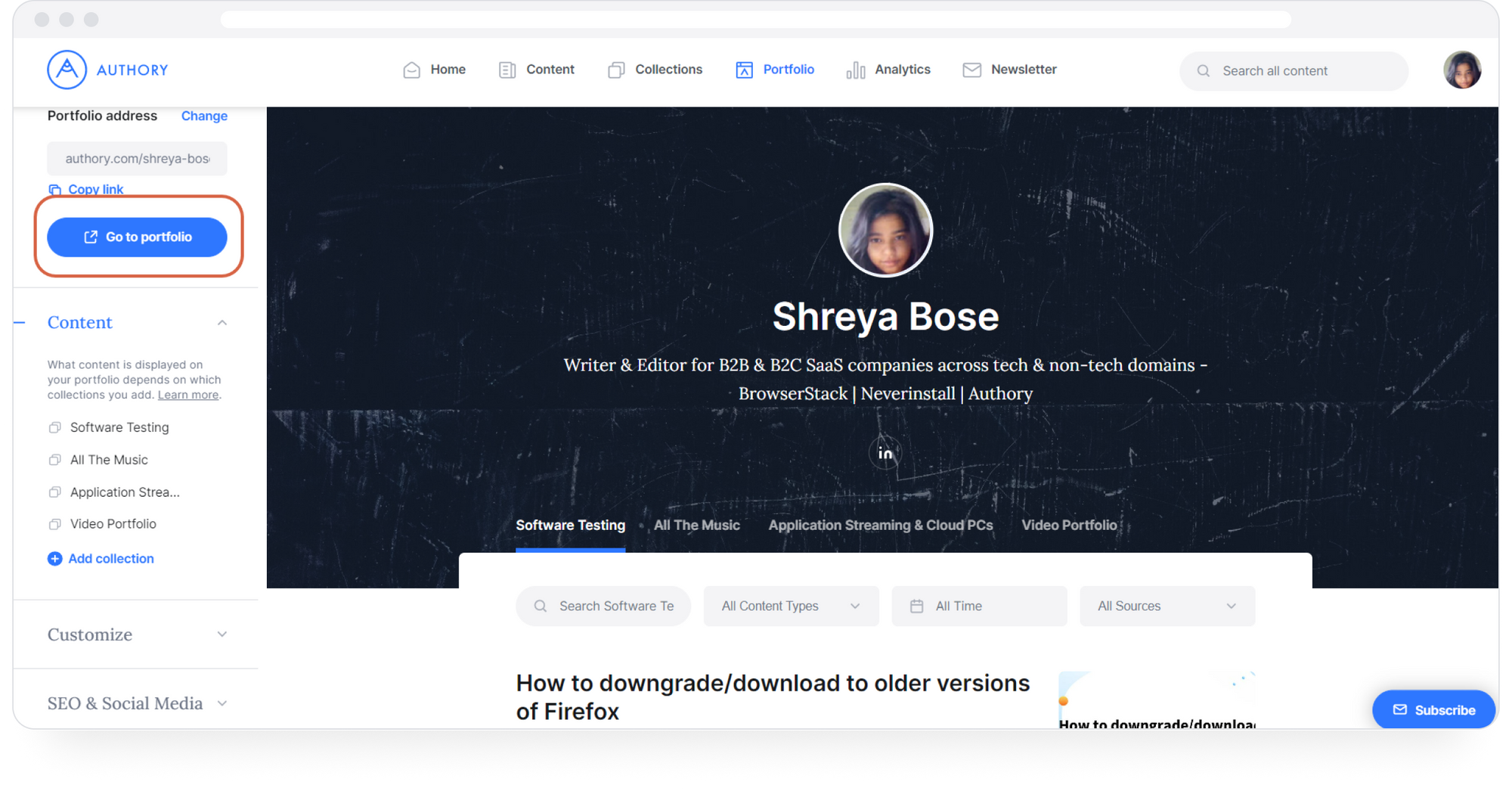Open Newsletter in the top navigation
Screen dimensions: 1512x791
(x=1009, y=70)
